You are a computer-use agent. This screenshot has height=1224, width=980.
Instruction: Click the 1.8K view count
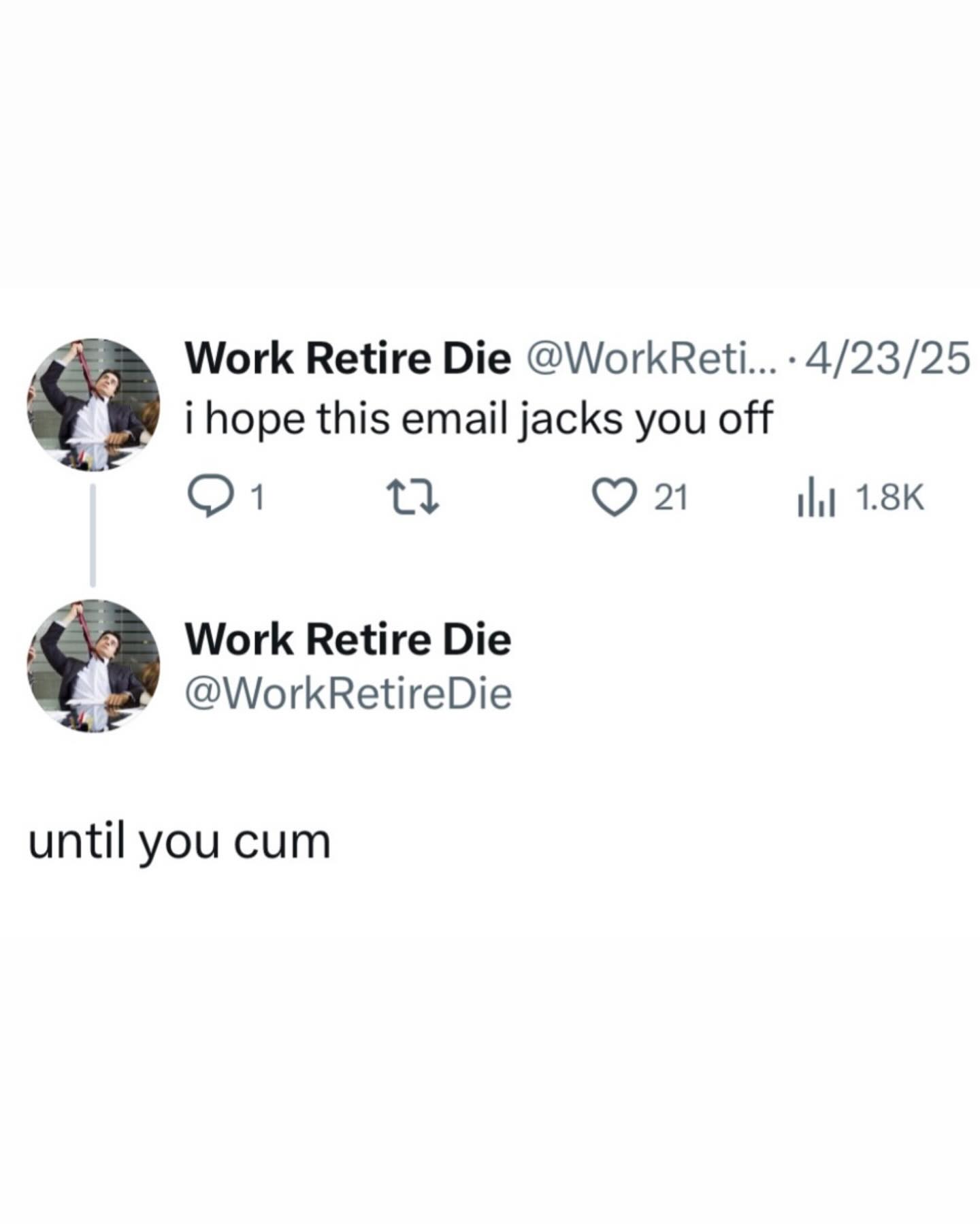point(889,499)
